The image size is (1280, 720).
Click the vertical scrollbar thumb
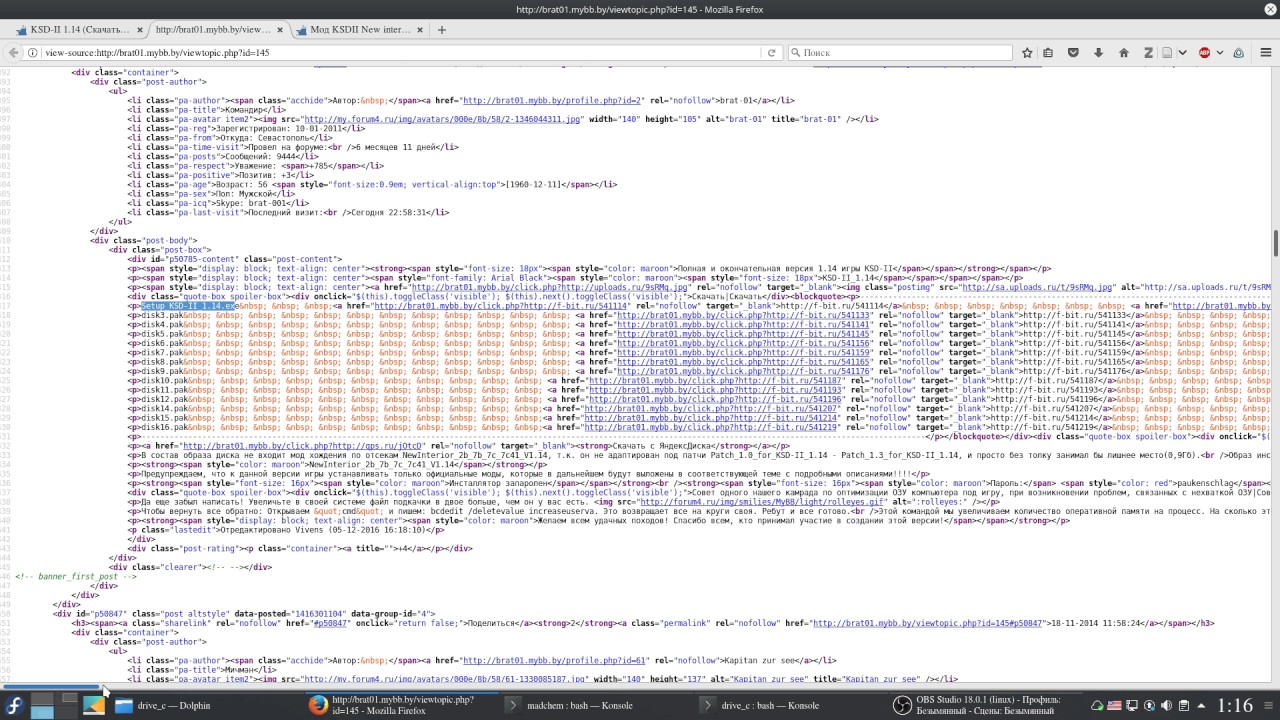(x=1275, y=243)
